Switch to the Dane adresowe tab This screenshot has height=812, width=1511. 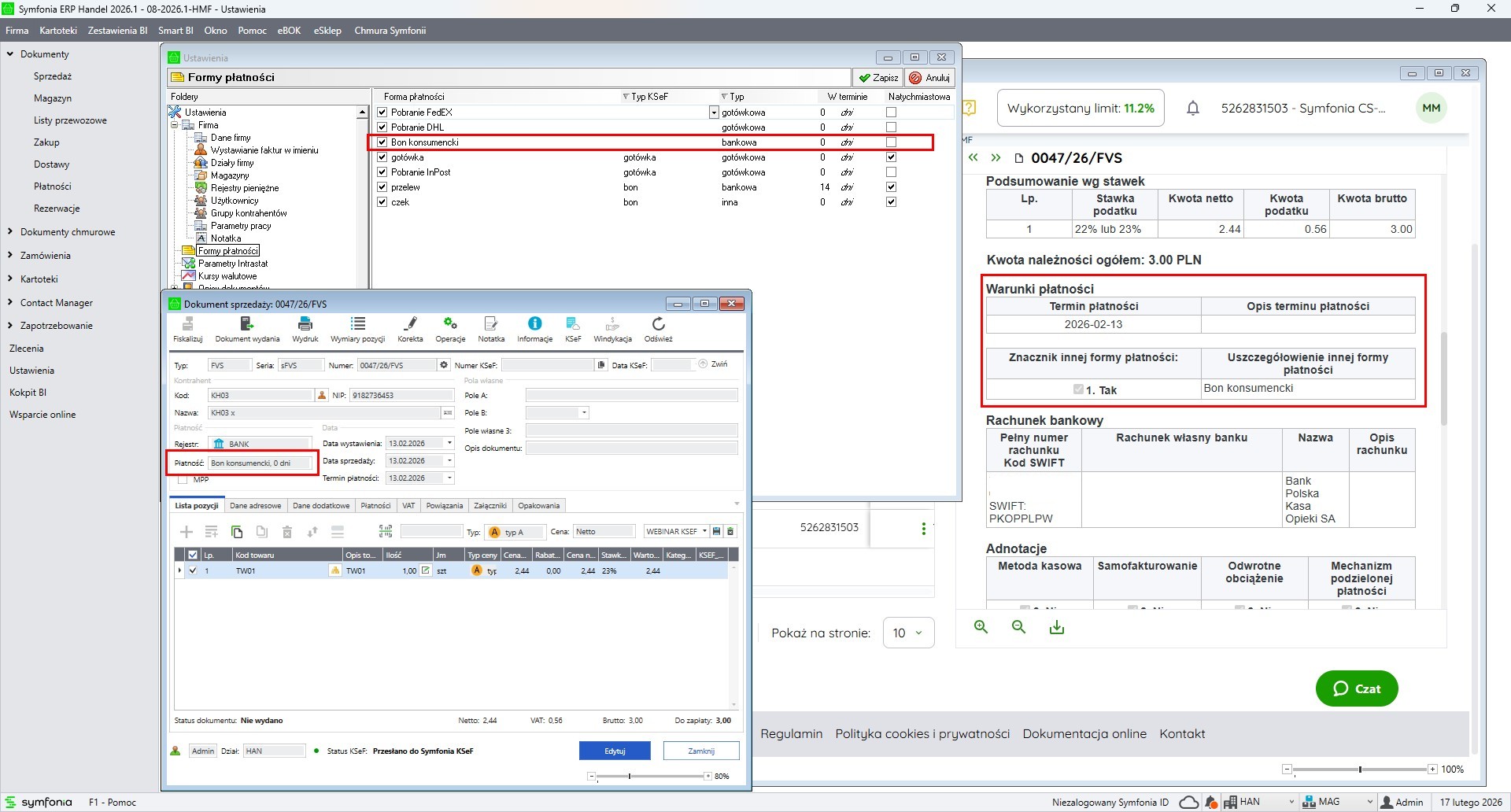(255, 506)
